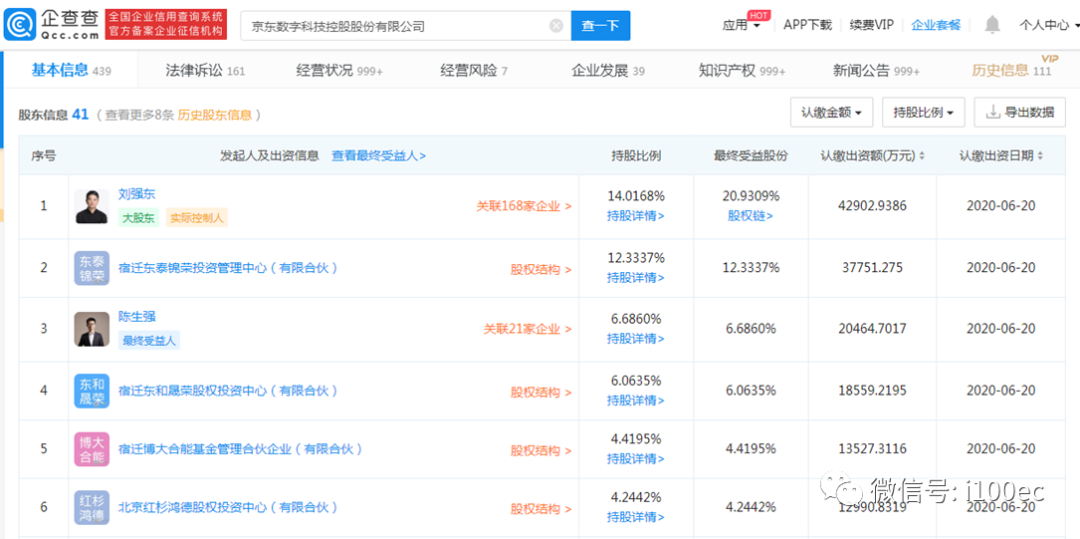Open 持股详情 under 6.6860%

click(x=636, y=339)
